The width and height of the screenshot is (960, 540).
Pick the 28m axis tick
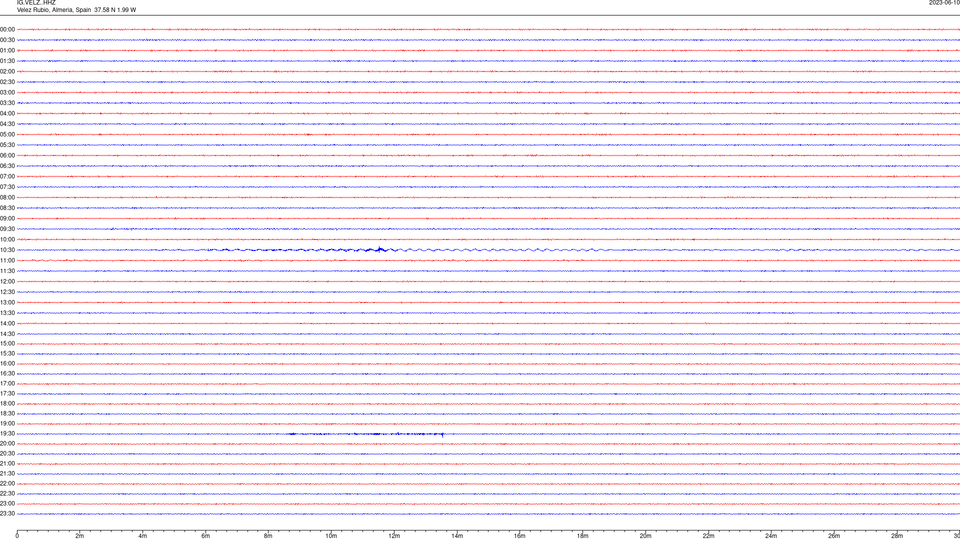point(897,536)
